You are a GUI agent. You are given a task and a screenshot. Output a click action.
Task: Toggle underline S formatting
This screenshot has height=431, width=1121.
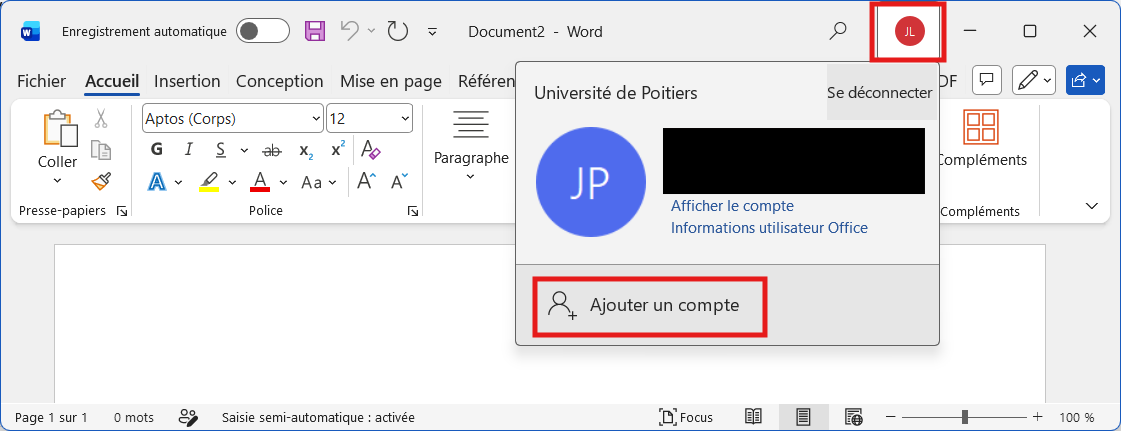point(221,150)
